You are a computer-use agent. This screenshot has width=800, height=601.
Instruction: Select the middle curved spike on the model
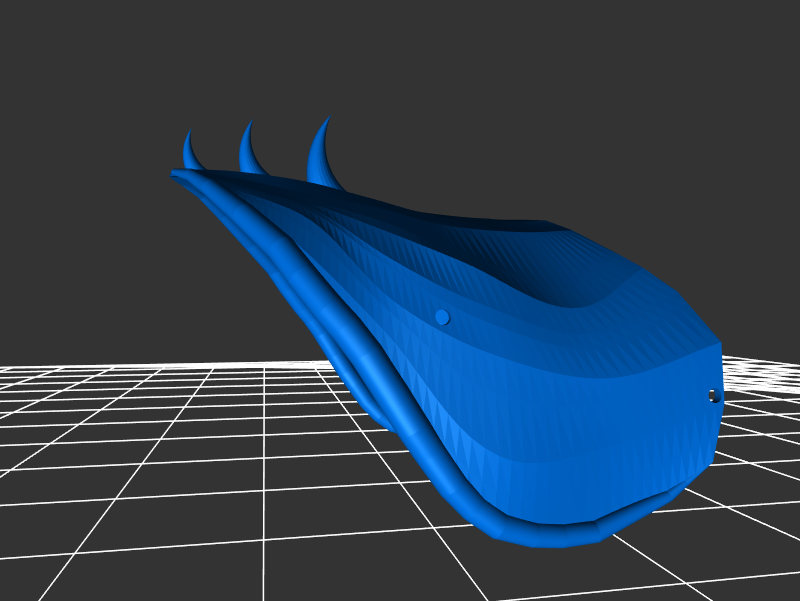point(248,150)
